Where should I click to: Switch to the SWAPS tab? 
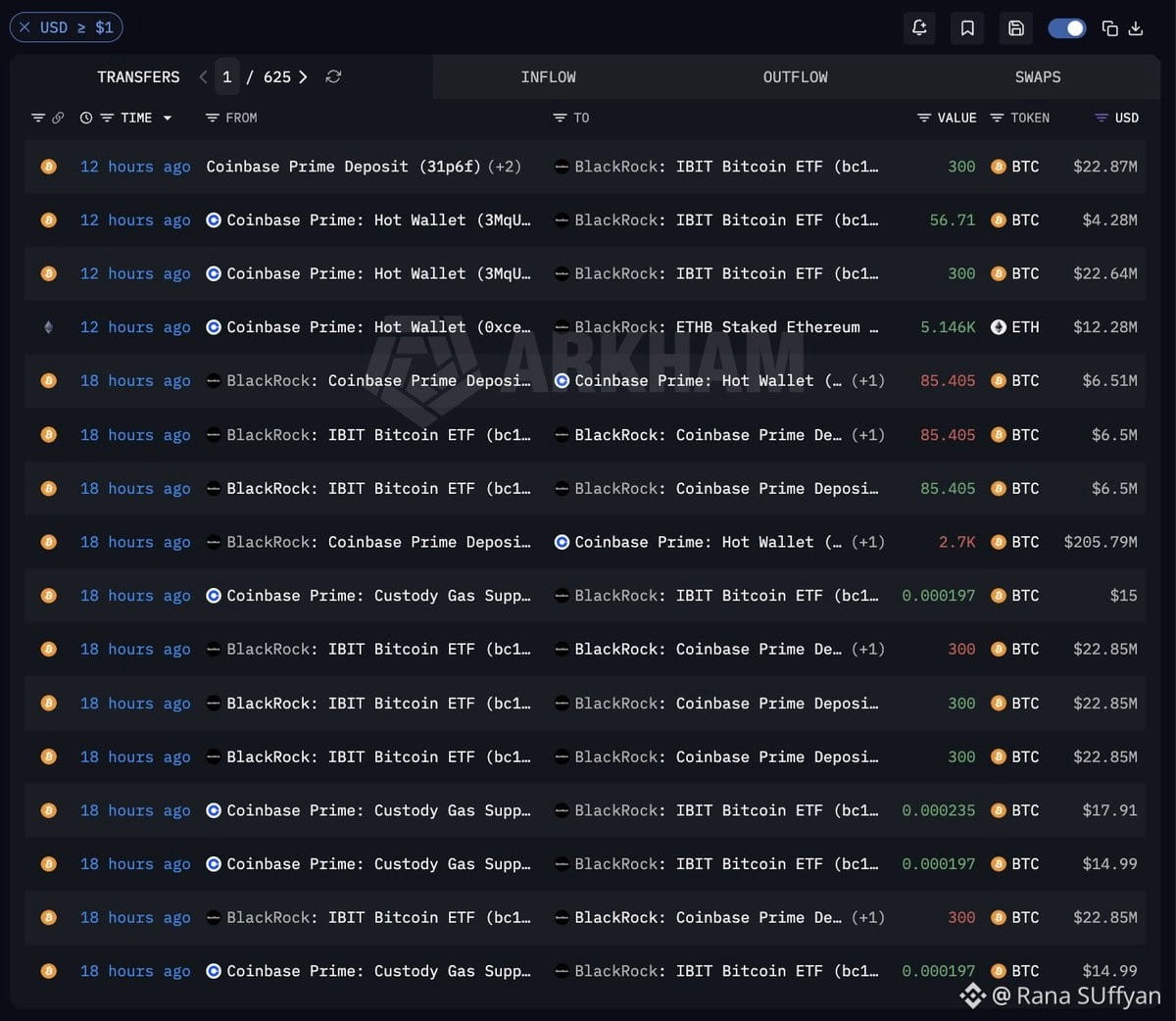[x=1038, y=76]
